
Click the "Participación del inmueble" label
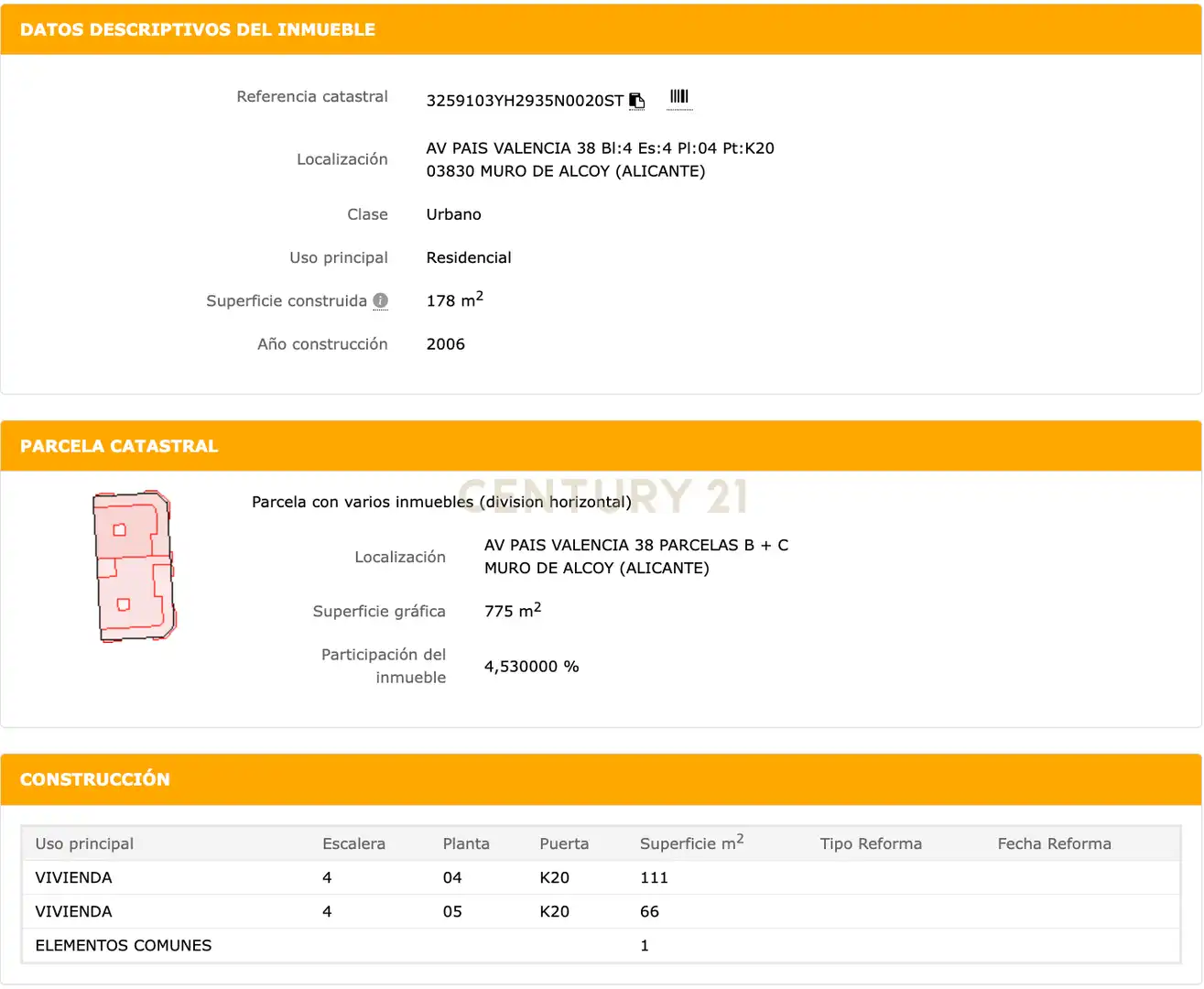(x=384, y=666)
